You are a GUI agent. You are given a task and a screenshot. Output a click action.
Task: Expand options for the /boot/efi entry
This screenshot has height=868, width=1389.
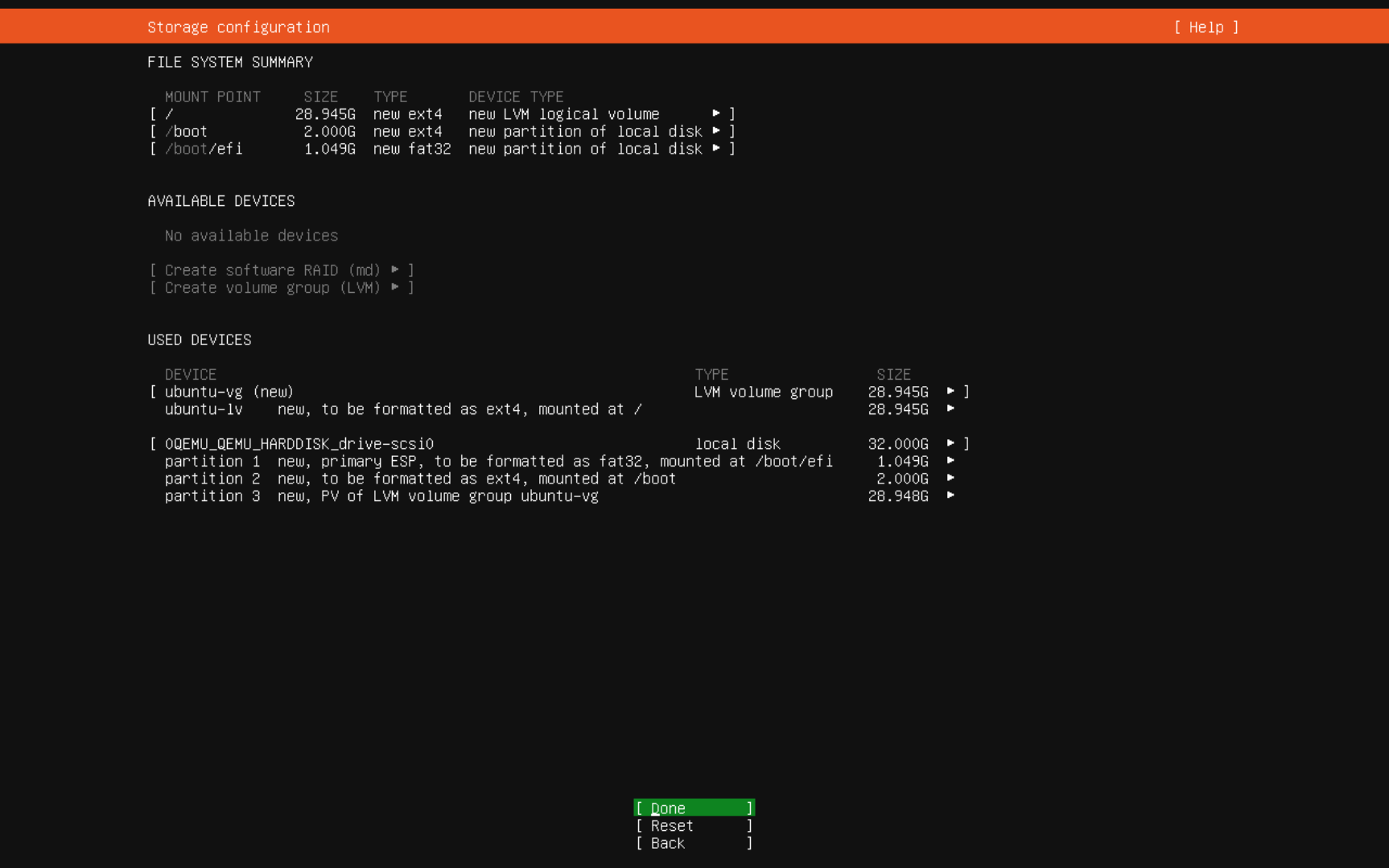click(716, 149)
